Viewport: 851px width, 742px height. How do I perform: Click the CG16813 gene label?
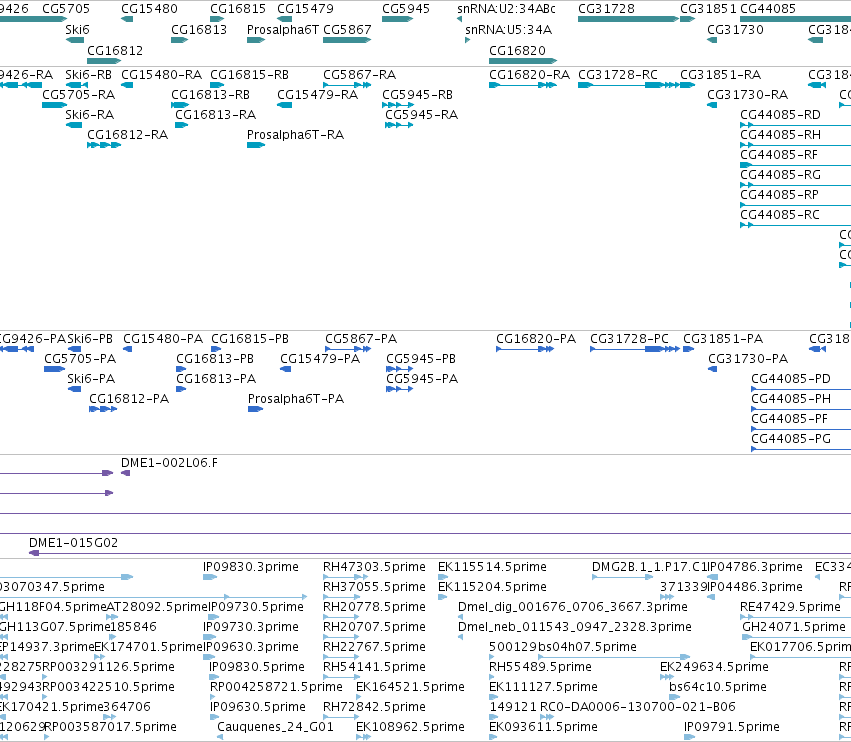(x=199, y=29)
